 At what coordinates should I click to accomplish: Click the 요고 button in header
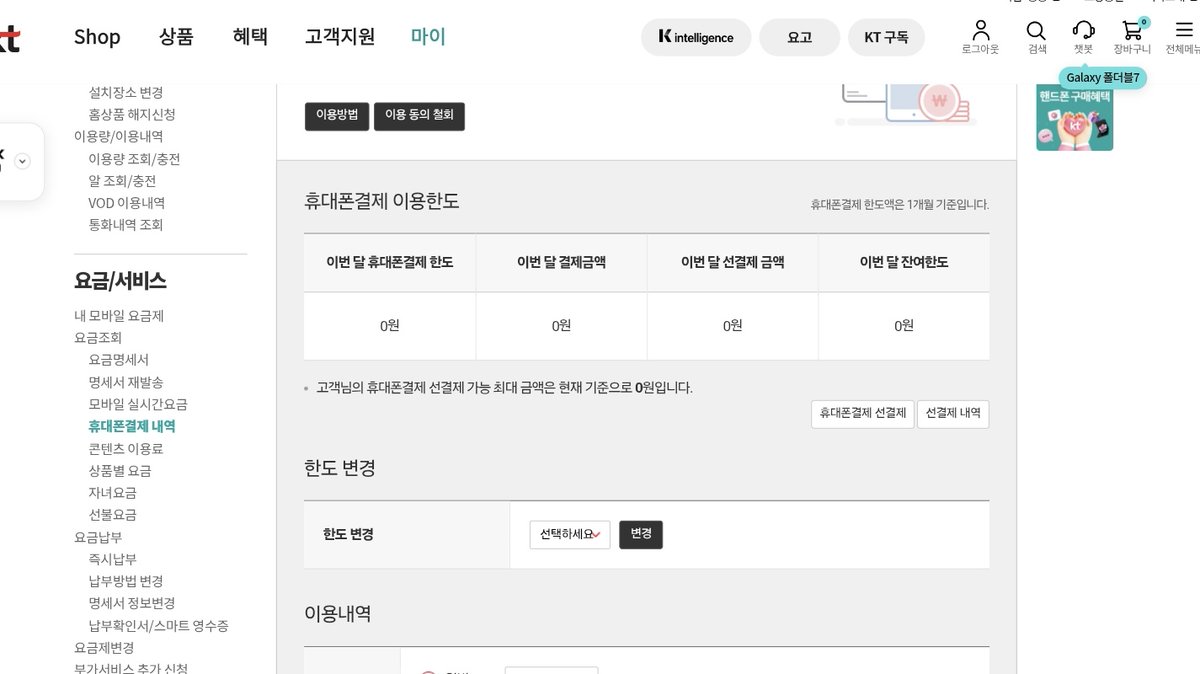[x=799, y=36]
